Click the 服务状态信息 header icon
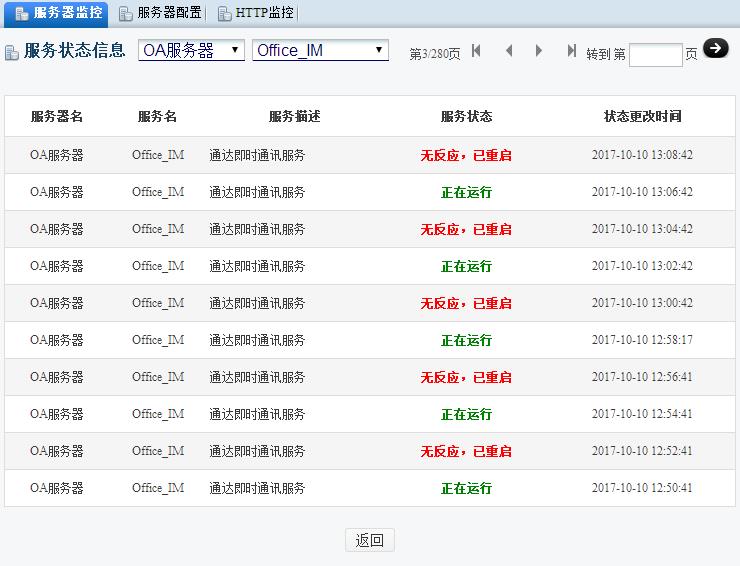Screen dimensions: 740x566 pyautogui.click(x=12, y=53)
